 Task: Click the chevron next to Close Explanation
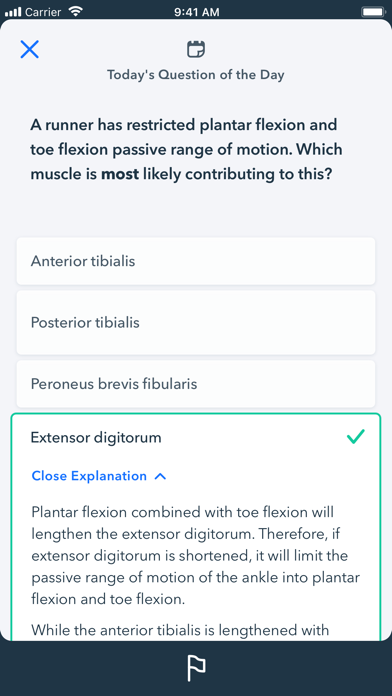tap(160, 477)
